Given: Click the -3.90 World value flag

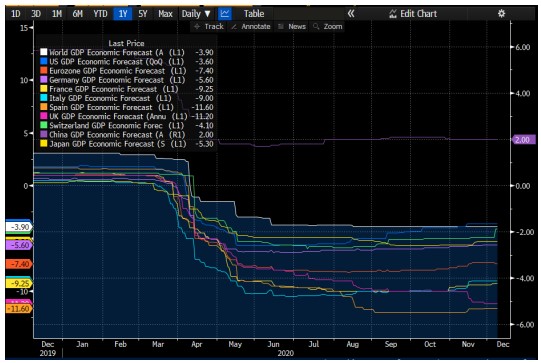Looking at the screenshot, I should 19,227.
